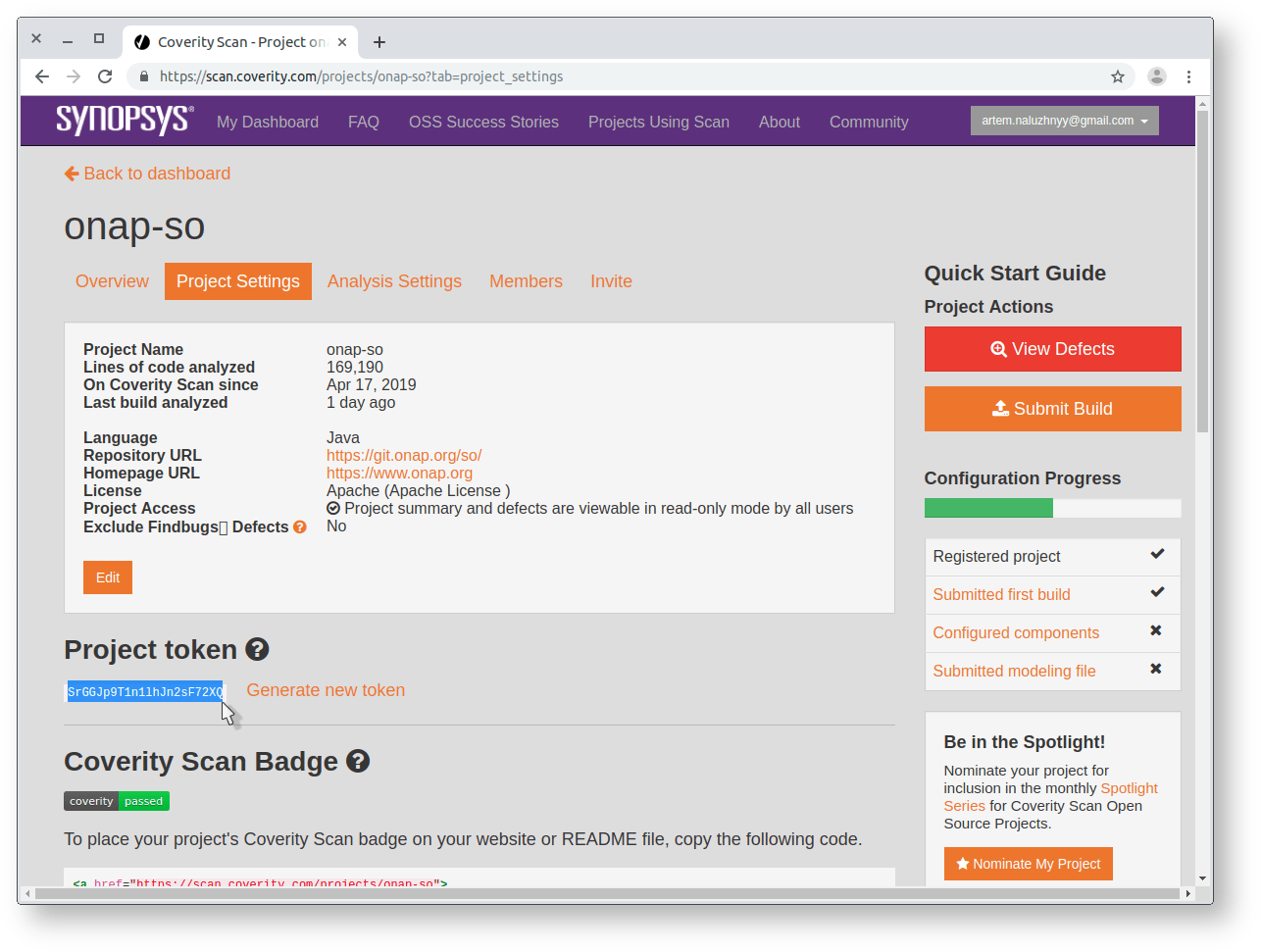
Task: Open Projects Using Scan page
Action: 659,122
